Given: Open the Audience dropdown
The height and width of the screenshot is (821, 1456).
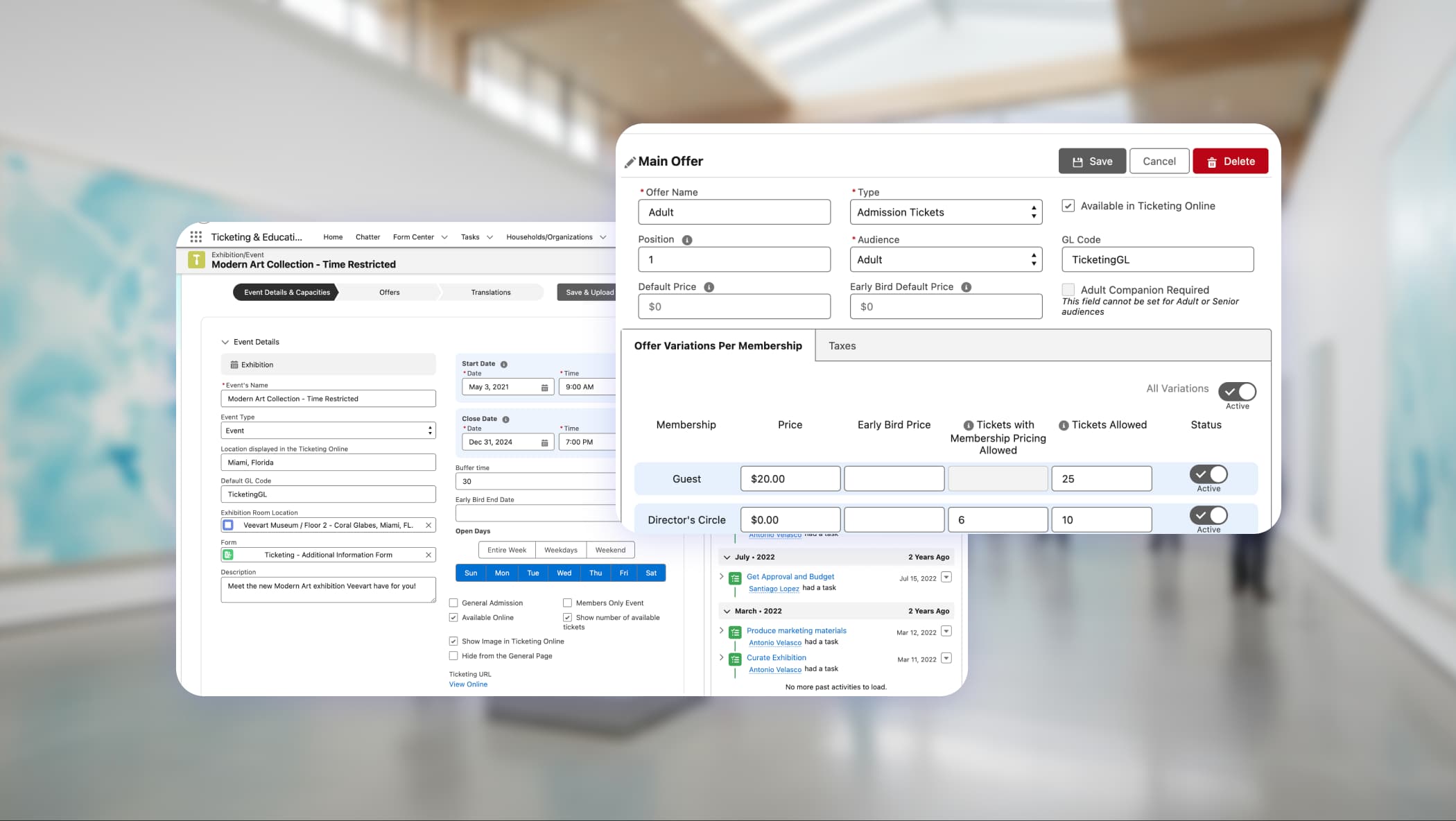Looking at the screenshot, I should point(946,259).
